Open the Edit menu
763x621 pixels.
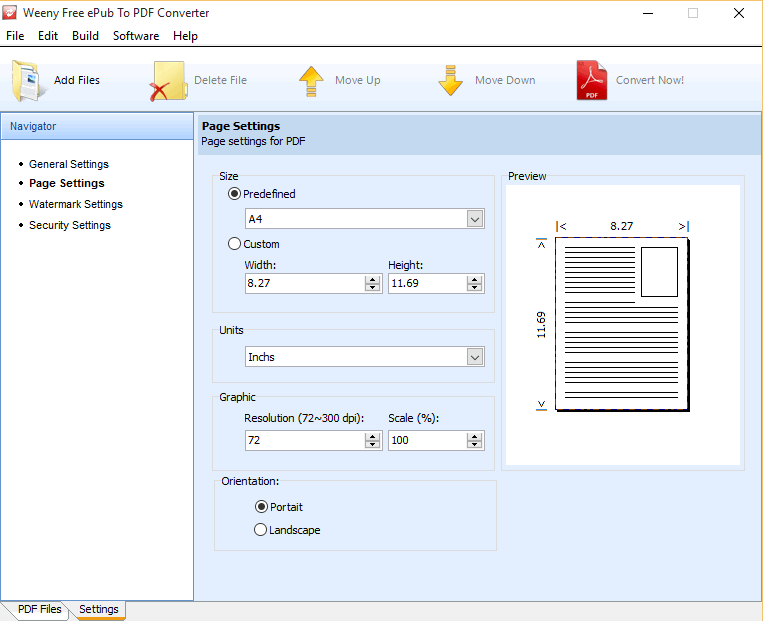(48, 36)
